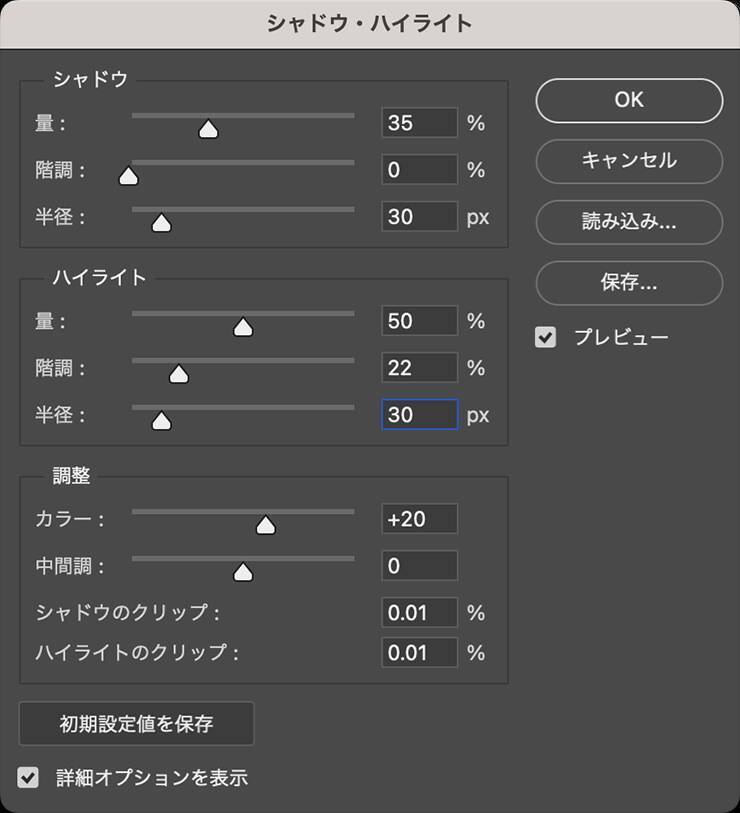Click the シャドウのクリップ input field
This screenshot has height=813, width=740.
point(419,612)
